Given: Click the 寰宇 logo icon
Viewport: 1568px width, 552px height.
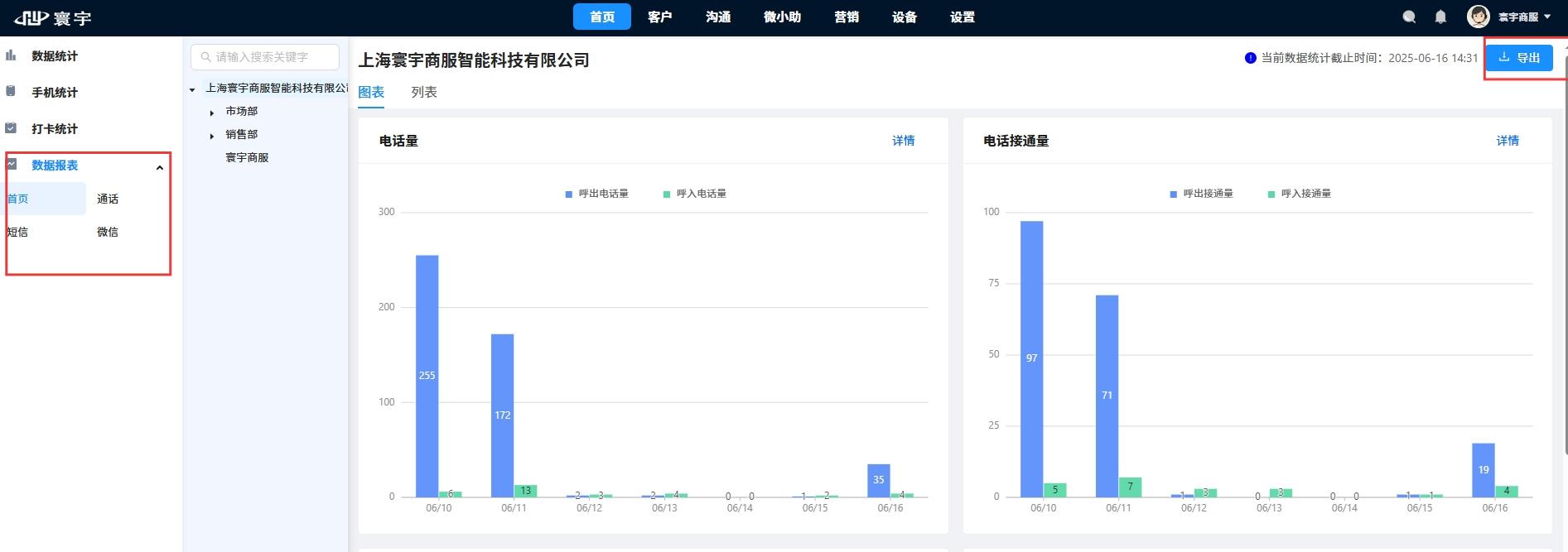Looking at the screenshot, I should (x=31, y=17).
